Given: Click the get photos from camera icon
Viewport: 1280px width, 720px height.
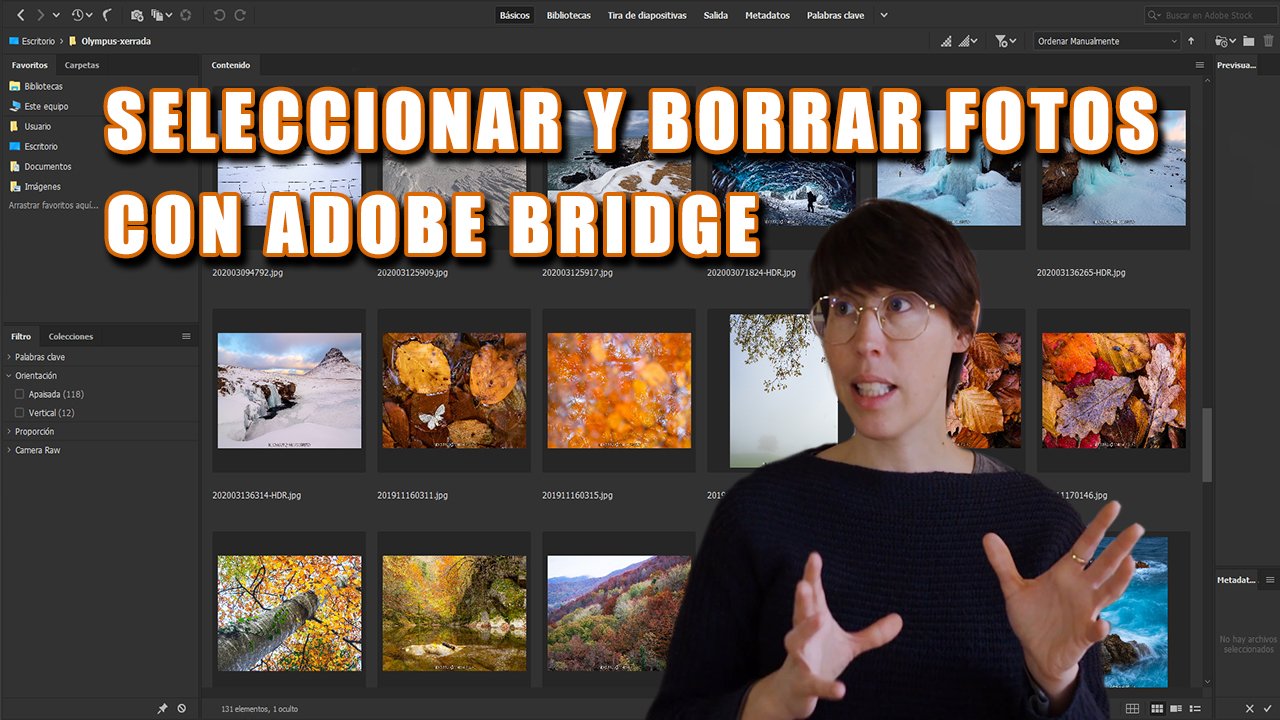Looking at the screenshot, I should coord(136,15).
